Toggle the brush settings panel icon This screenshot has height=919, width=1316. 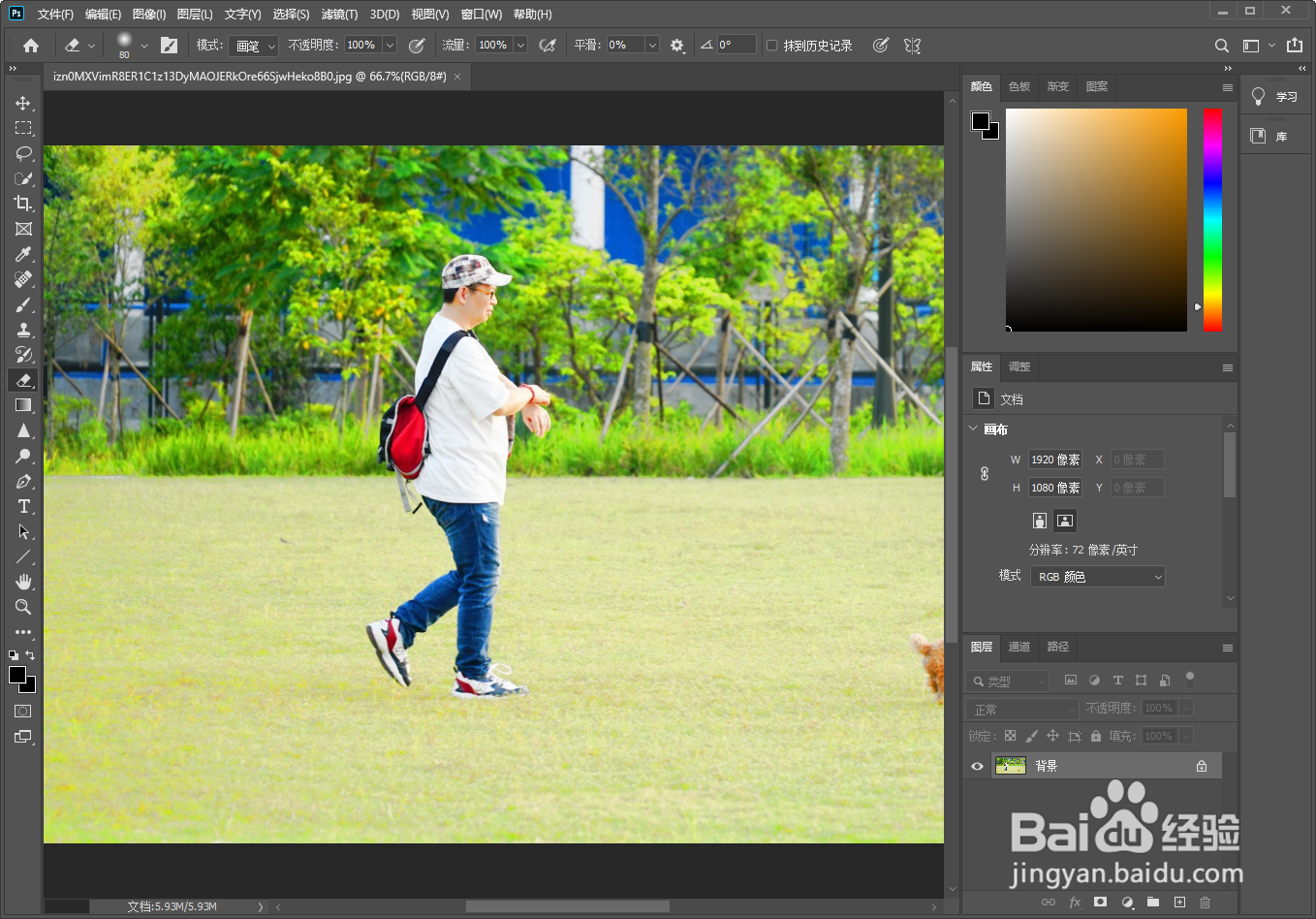tap(169, 46)
